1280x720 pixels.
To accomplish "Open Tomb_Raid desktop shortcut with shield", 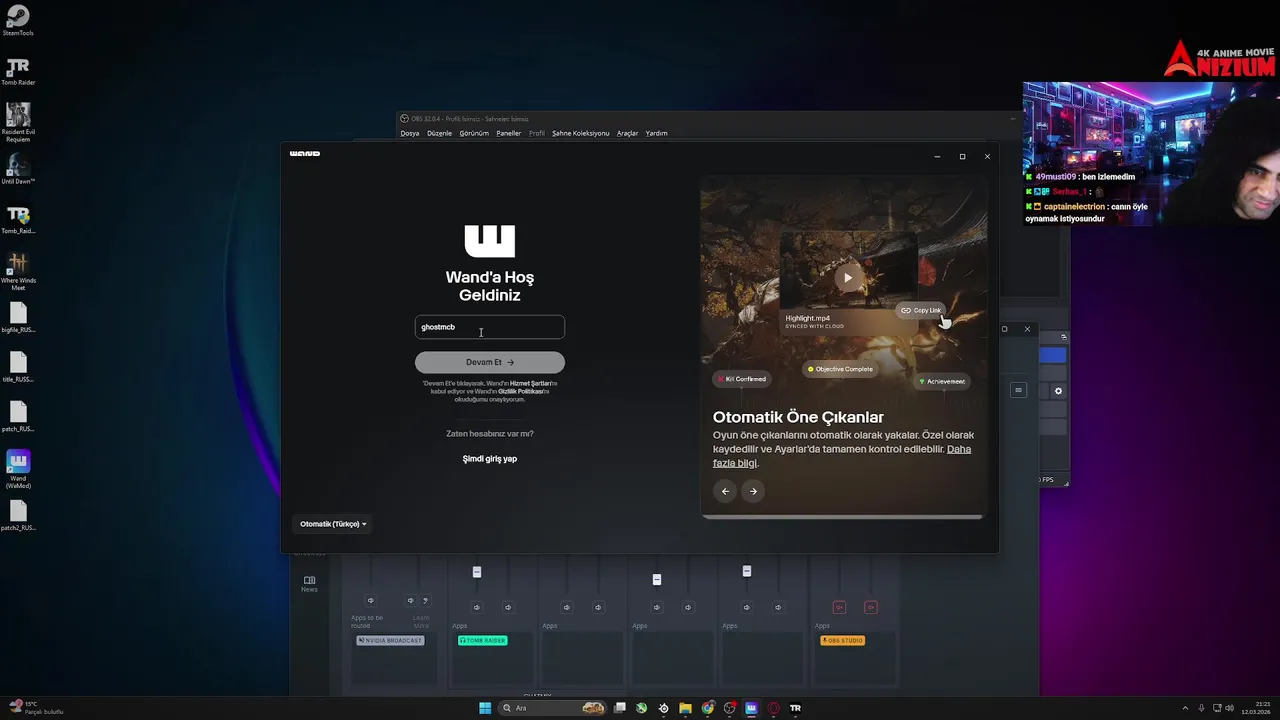I will click(x=18, y=219).
